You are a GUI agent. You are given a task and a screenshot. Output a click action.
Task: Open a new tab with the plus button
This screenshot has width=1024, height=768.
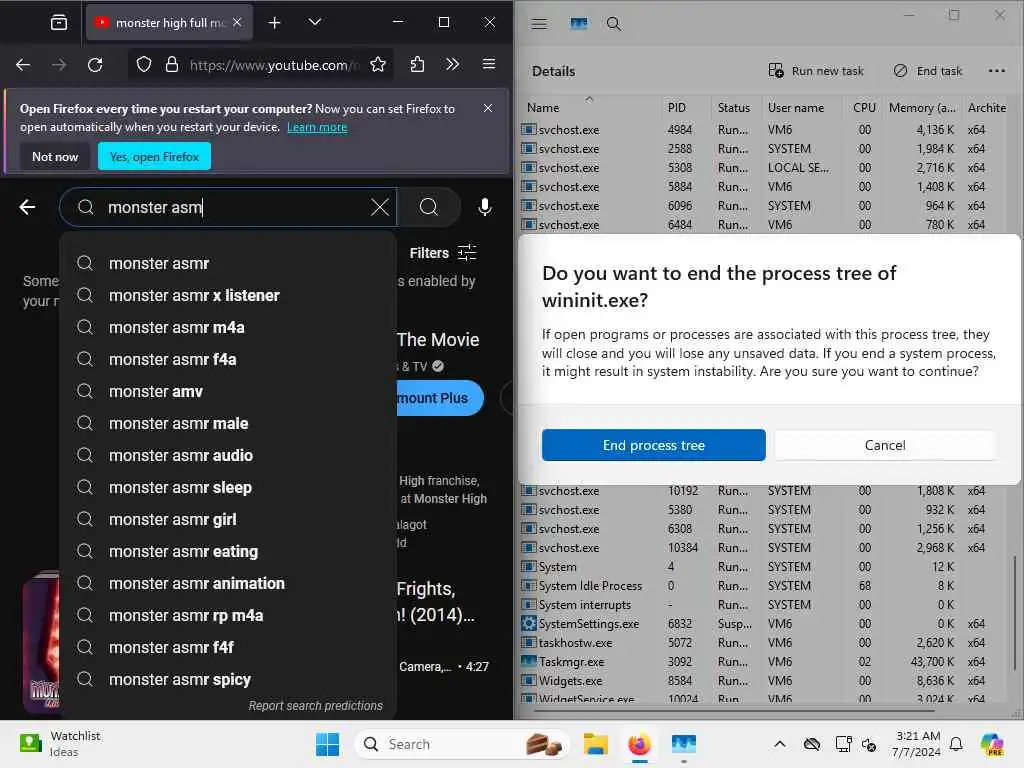[274, 23]
